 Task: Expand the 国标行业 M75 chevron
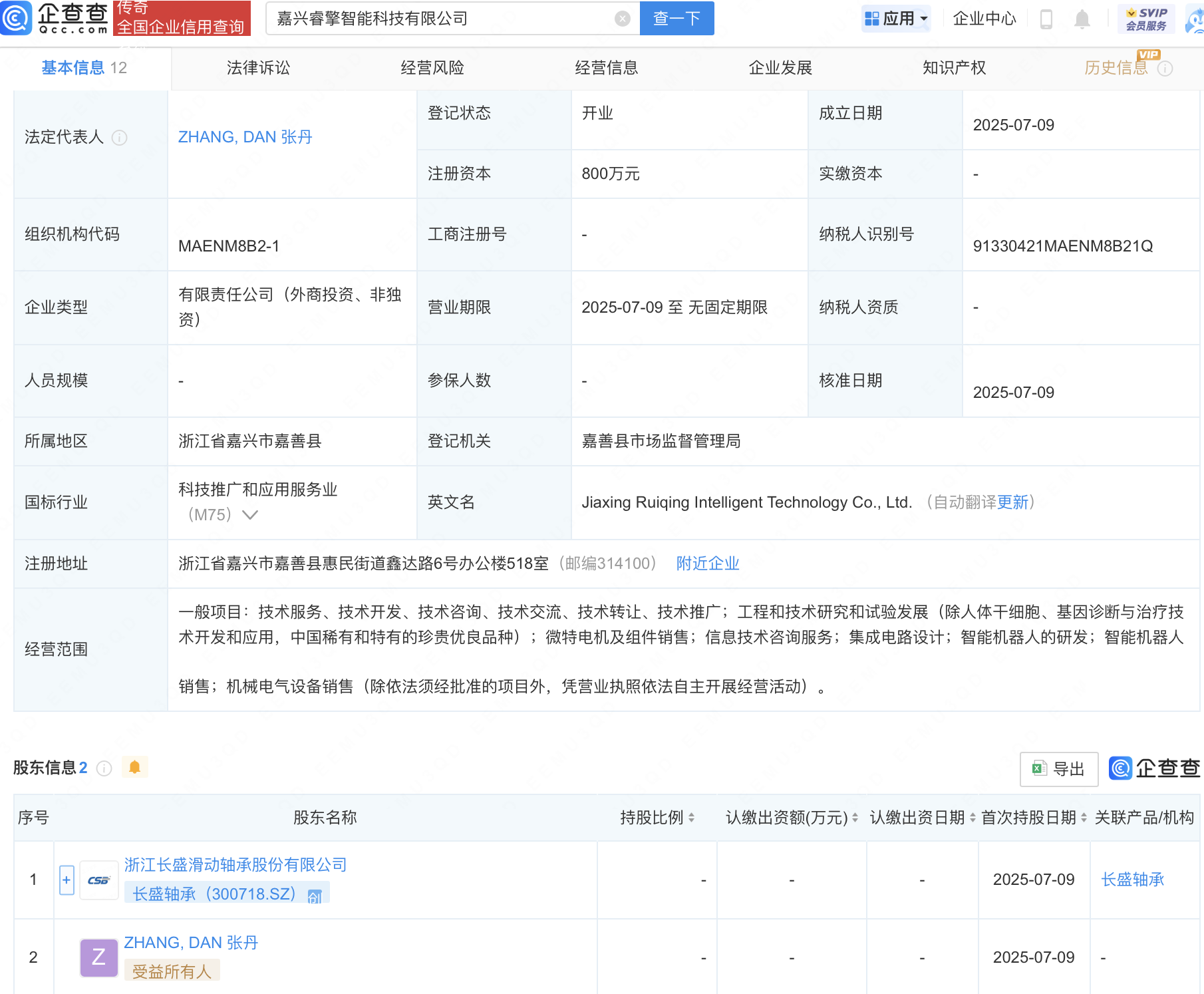click(250, 514)
